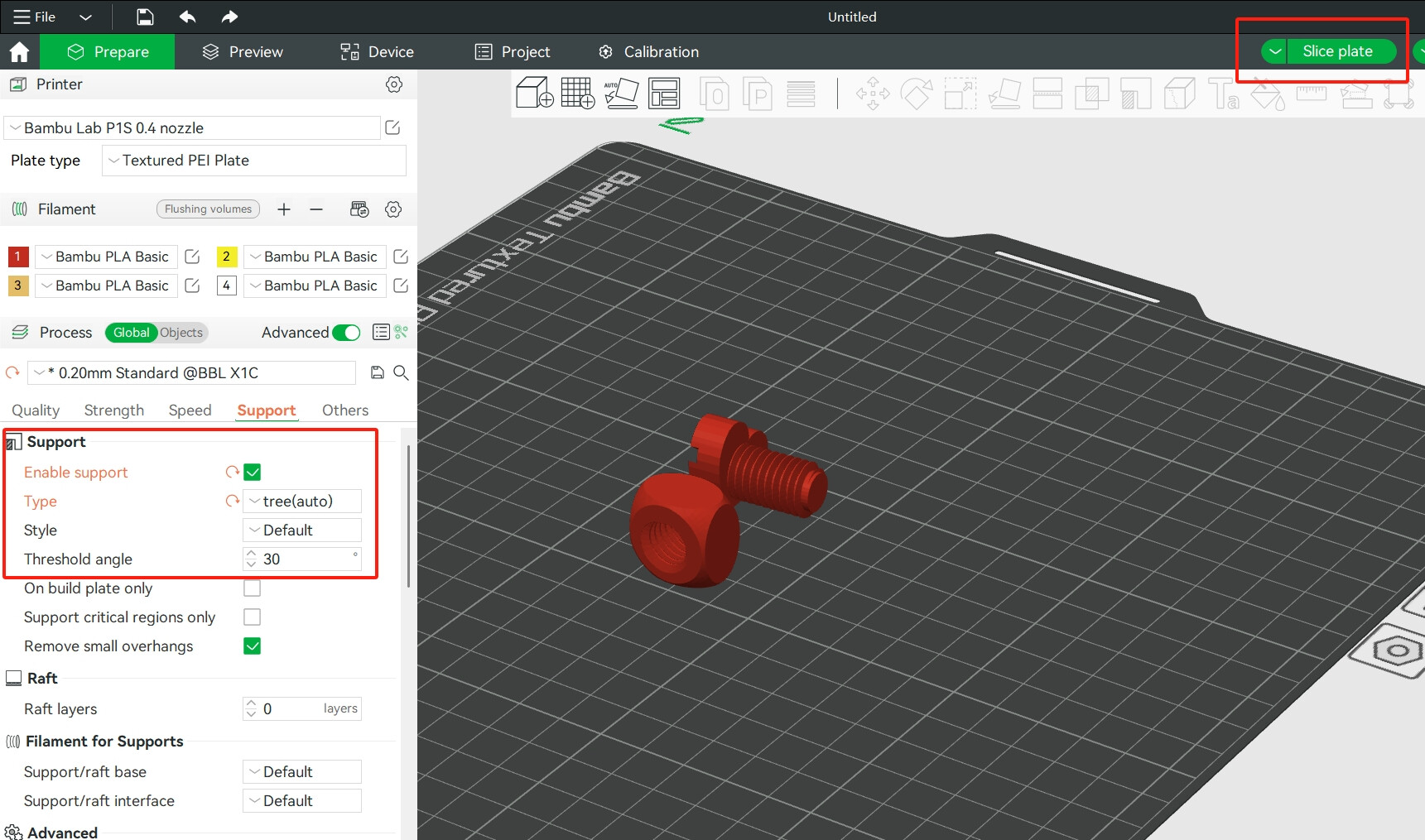This screenshot has width=1425, height=840.
Task: Open Support/raft interface filament dropdown
Action: pos(302,801)
